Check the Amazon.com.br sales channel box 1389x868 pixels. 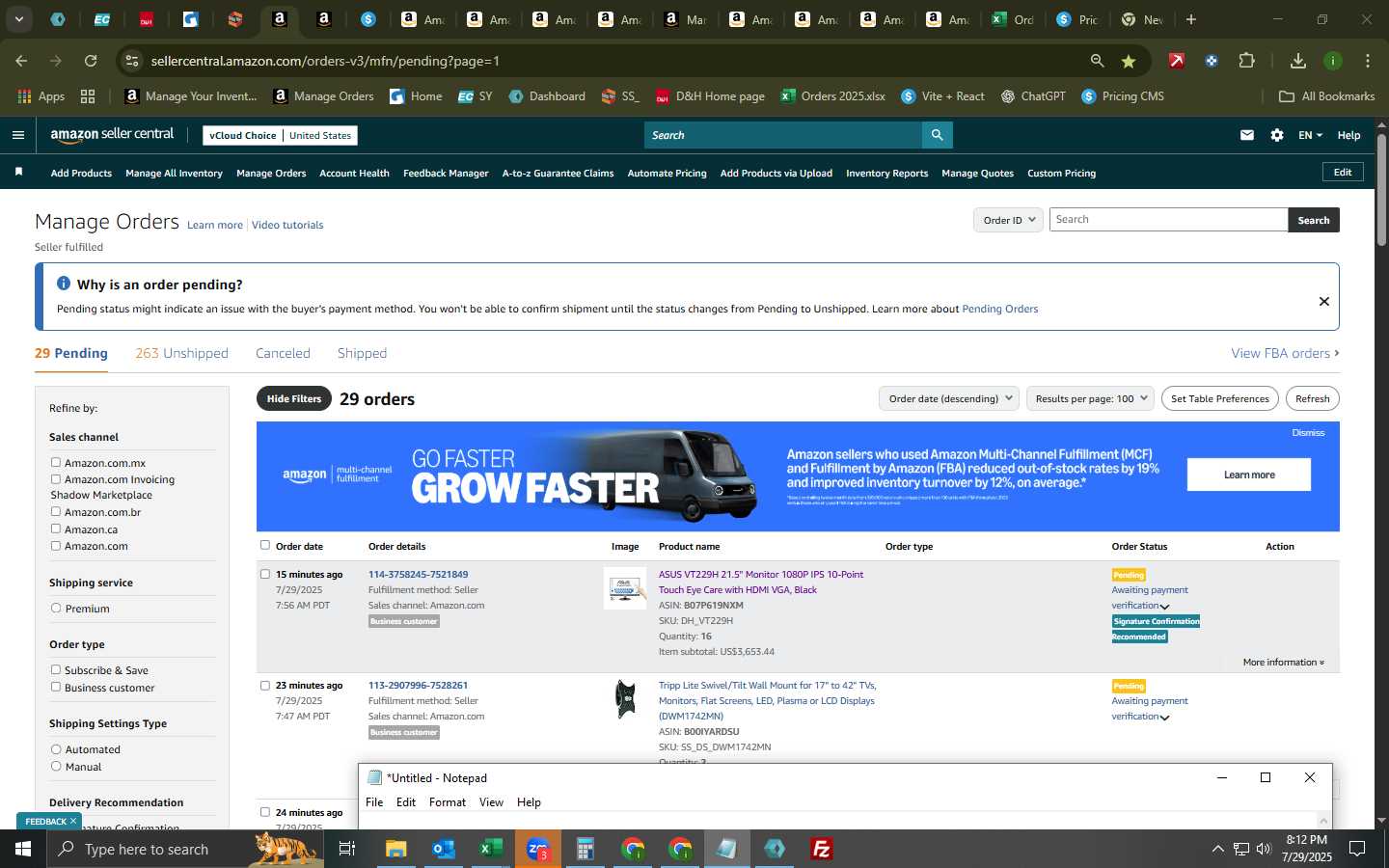56,512
